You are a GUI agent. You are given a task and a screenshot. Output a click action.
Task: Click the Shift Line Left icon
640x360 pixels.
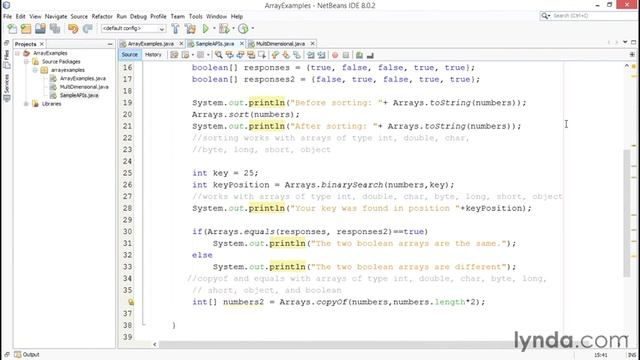pos(311,55)
